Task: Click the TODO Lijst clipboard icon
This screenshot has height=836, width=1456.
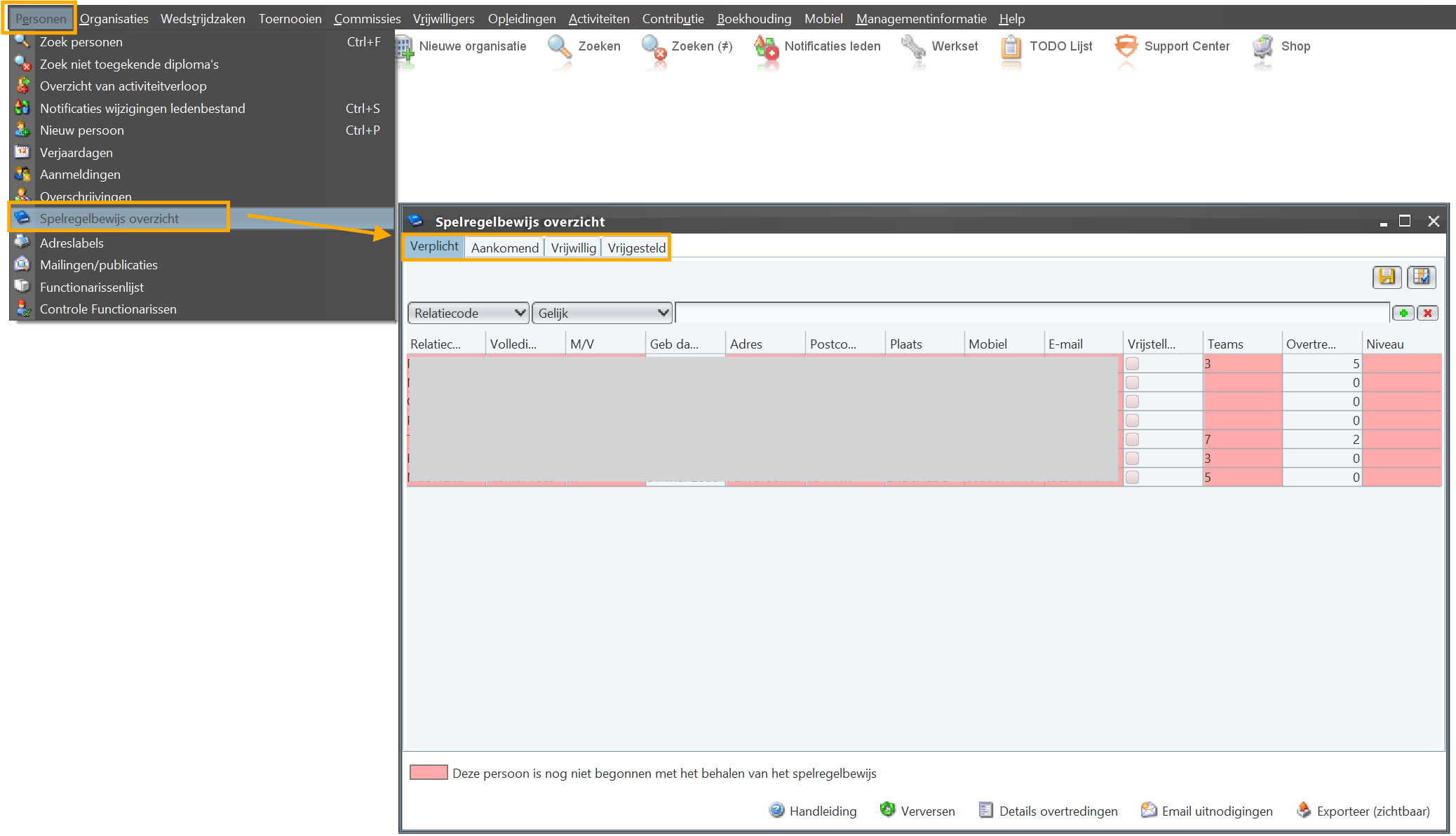Action: coord(1011,47)
